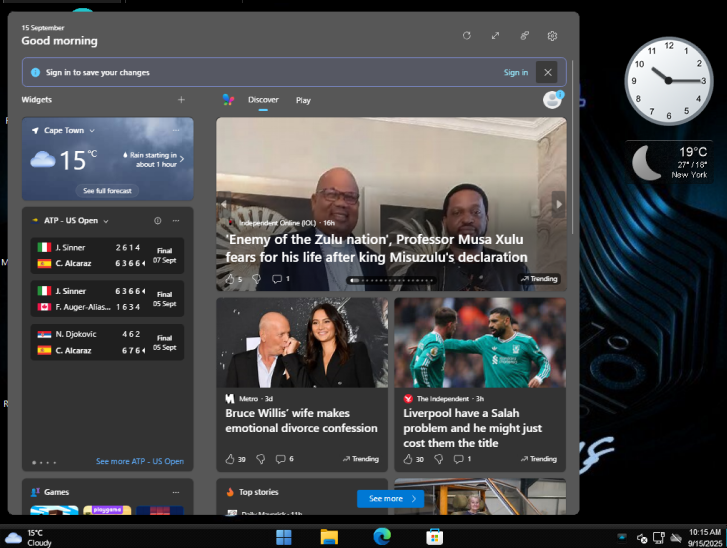This screenshot has height=548, width=727.
Task: Launch Microsoft Edge from taskbar
Action: pos(382,537)
